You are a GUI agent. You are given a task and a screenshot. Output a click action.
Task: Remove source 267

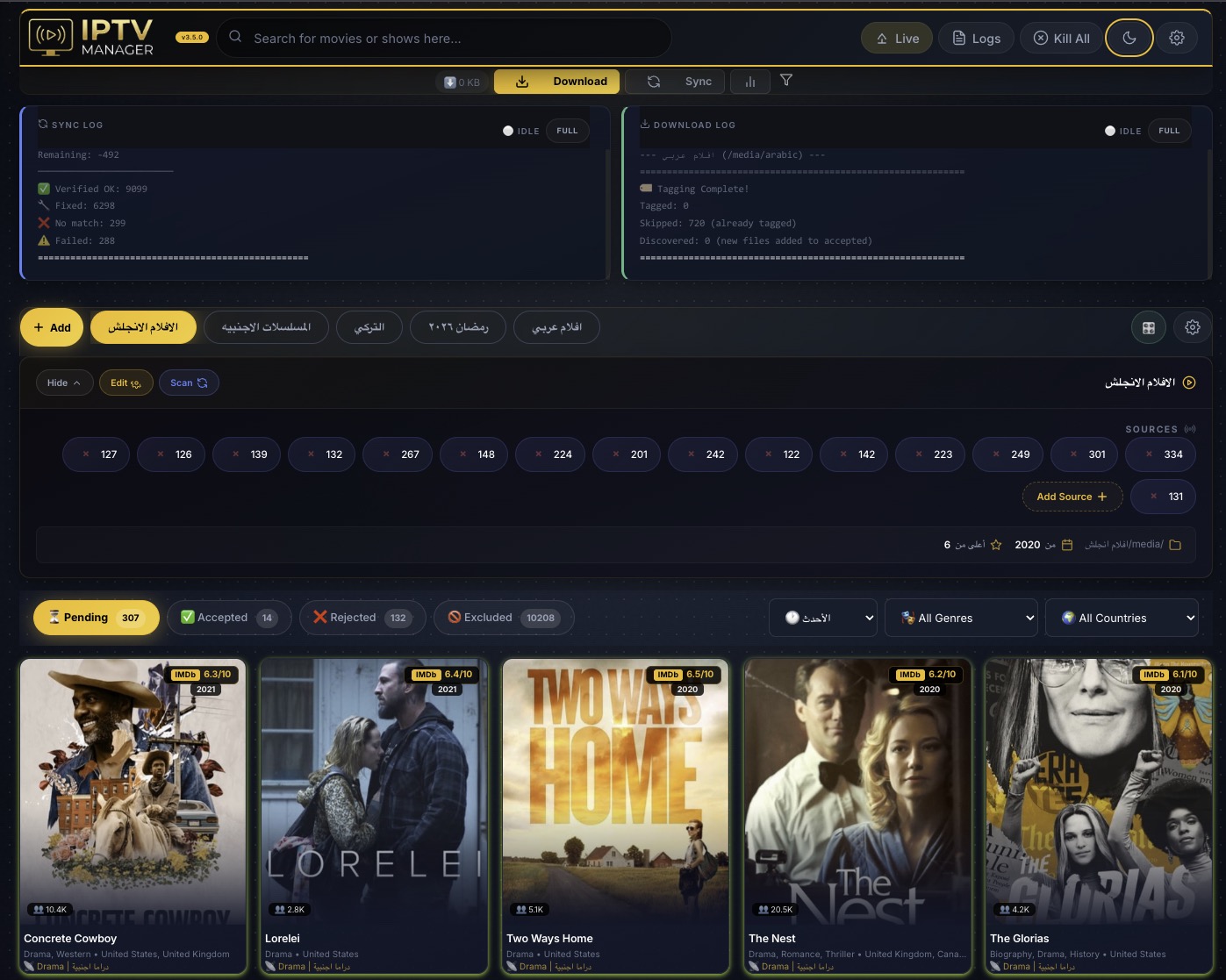pos(386,454)
